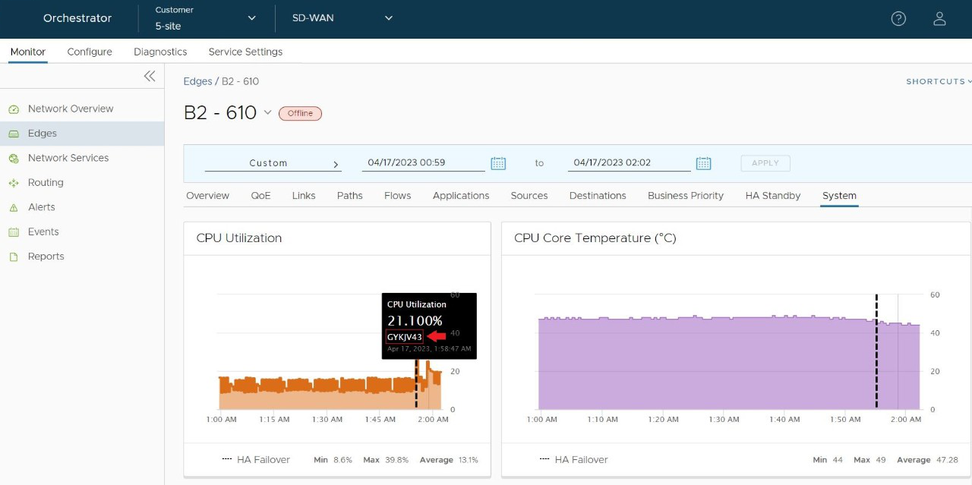The width and height of the screenshot is (972, 485).
Task: Expand the SD-WAN service dropdown
Action: (388, 18)
